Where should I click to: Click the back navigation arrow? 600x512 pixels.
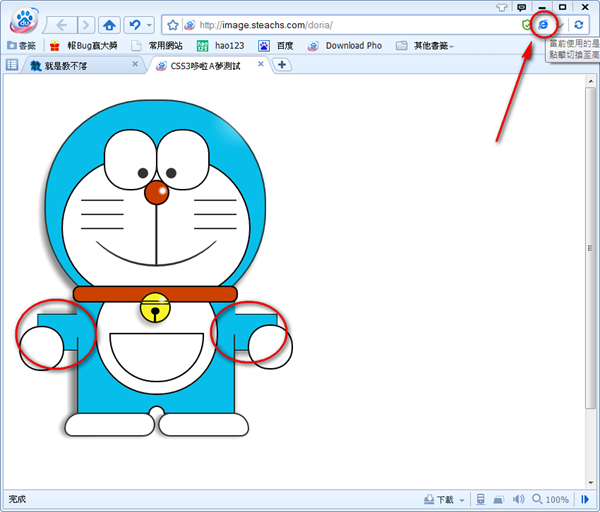(63, 24)
